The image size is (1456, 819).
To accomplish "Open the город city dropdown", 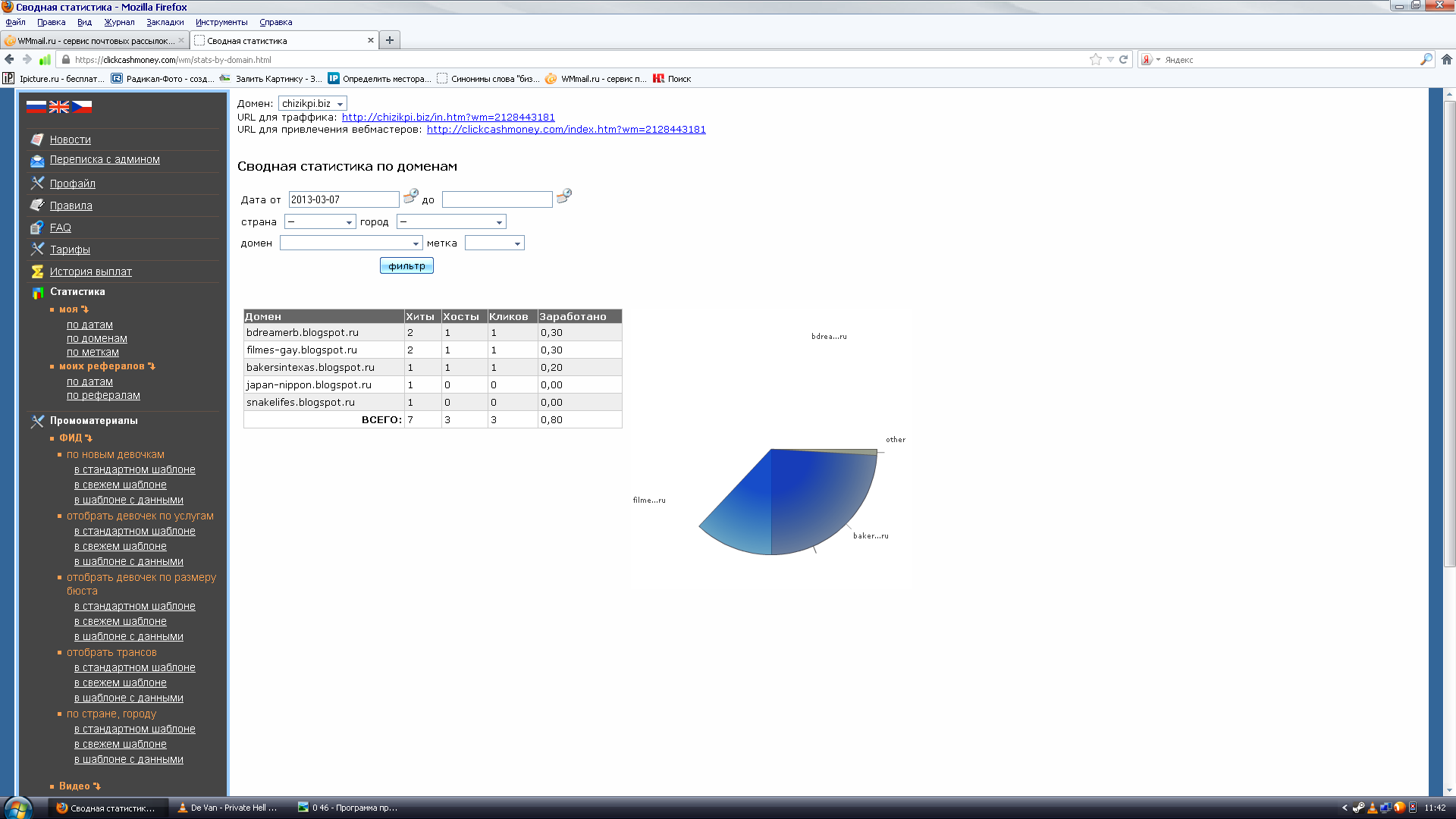I will [451, 221].
